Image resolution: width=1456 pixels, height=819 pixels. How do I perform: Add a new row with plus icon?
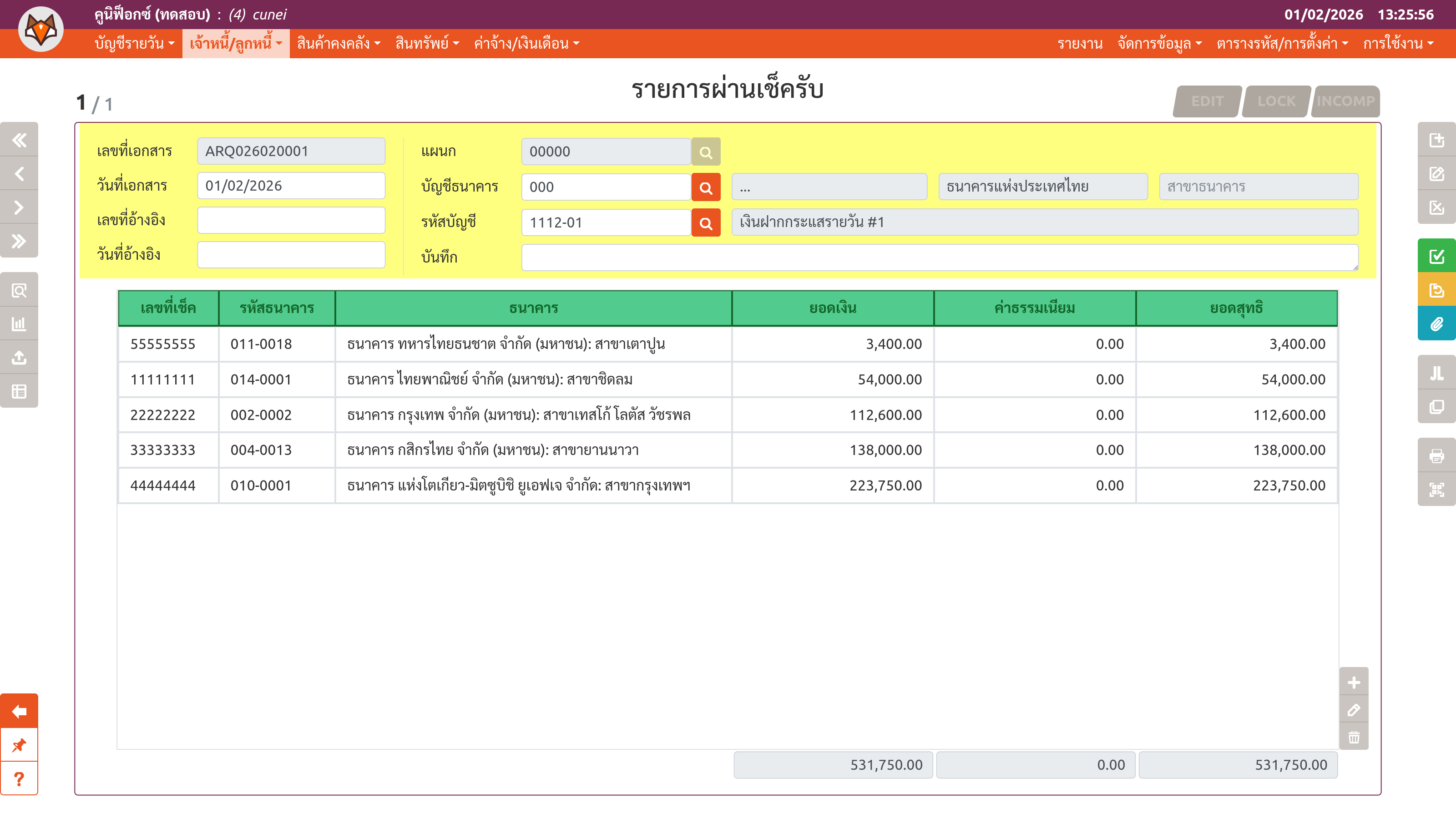tap(1354, 682)
